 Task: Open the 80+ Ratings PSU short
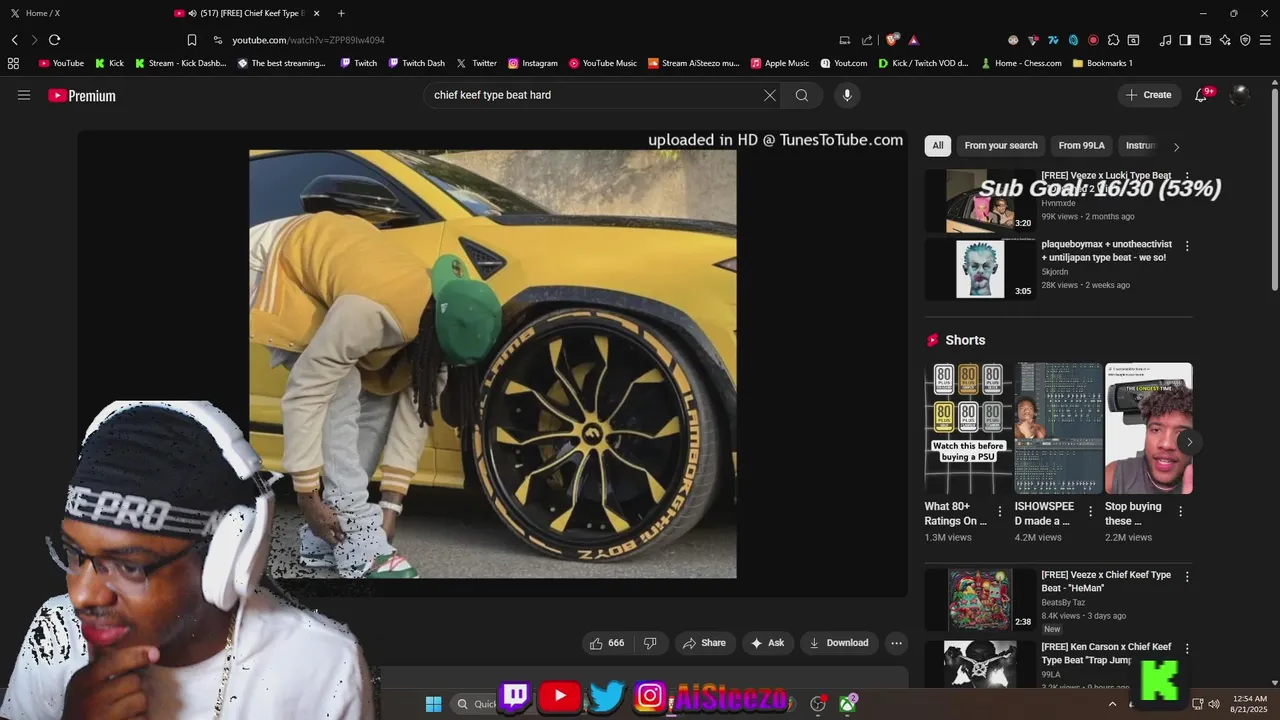[x=968, y=428]
